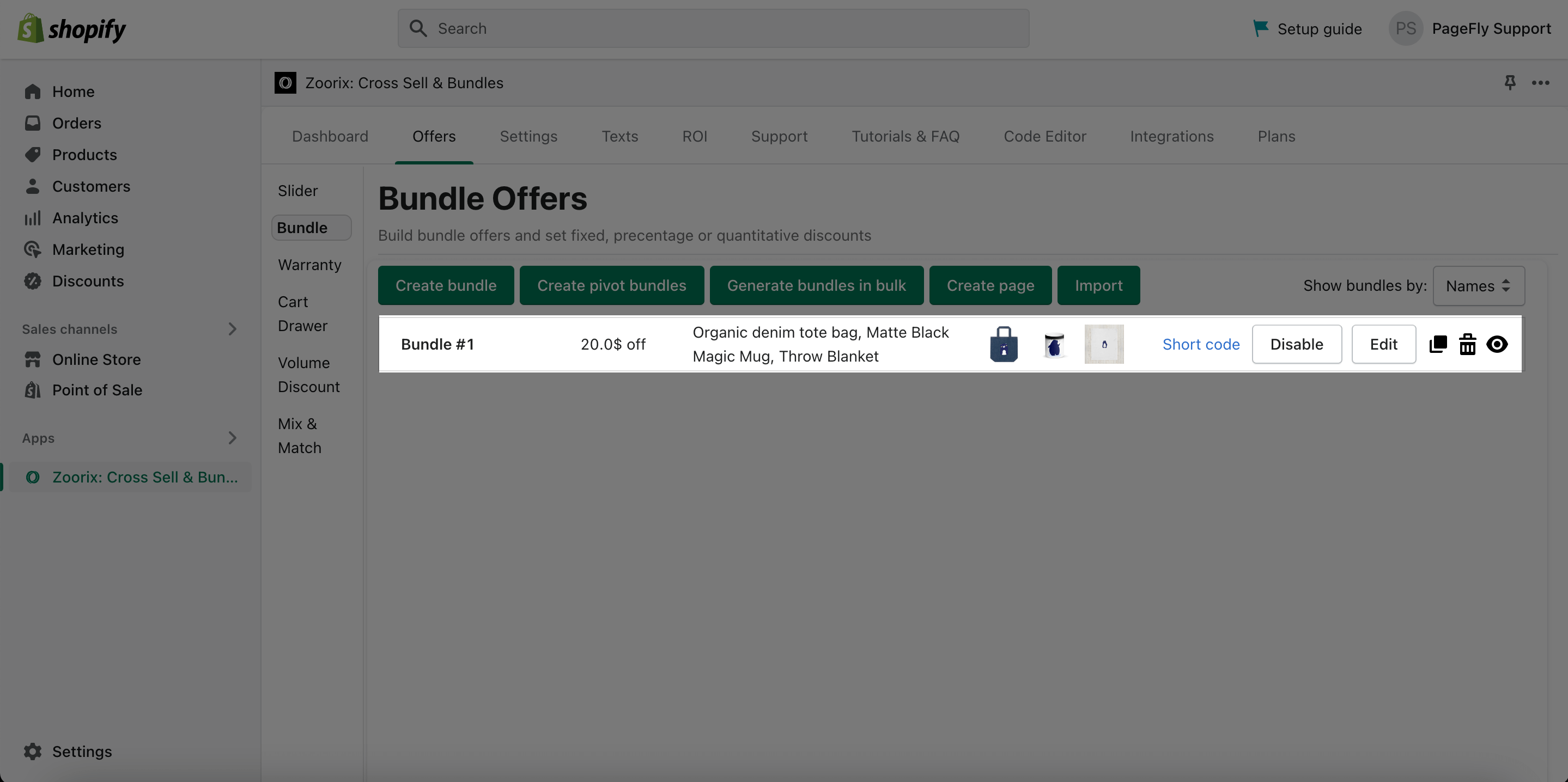Screen dimensions: 1568x782
Task: Click the search magnifier icon
Action: coord(418,29)
